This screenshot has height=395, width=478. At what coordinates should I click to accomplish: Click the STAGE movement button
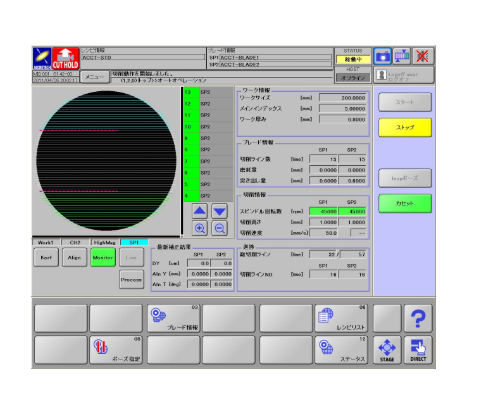tap(387, 350)
